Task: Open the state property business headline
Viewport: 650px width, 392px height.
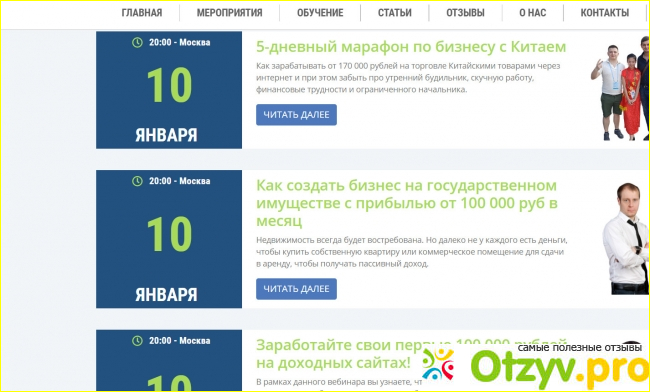Action: [407, 203]
